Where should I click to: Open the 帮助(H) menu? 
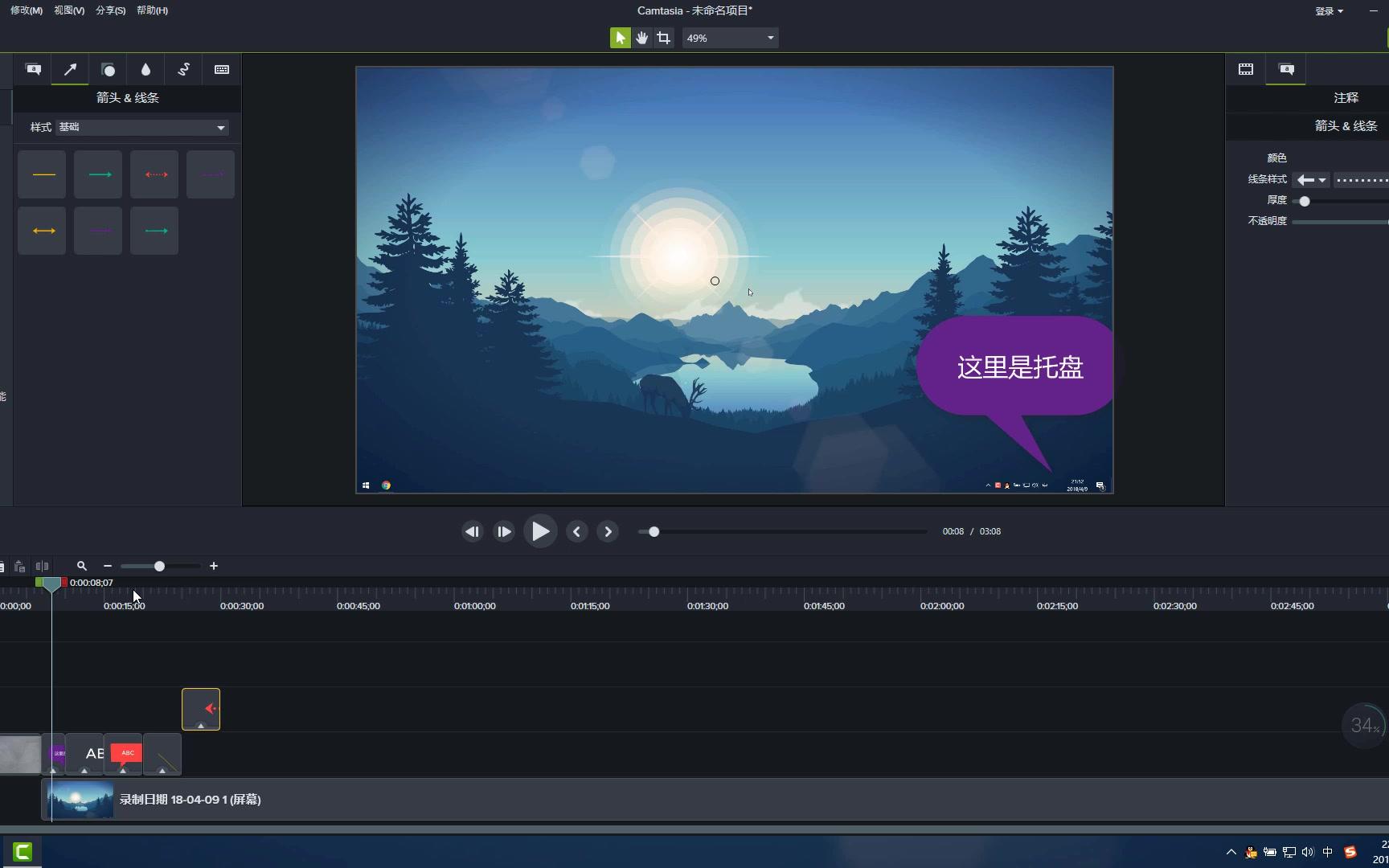point(152,10)
